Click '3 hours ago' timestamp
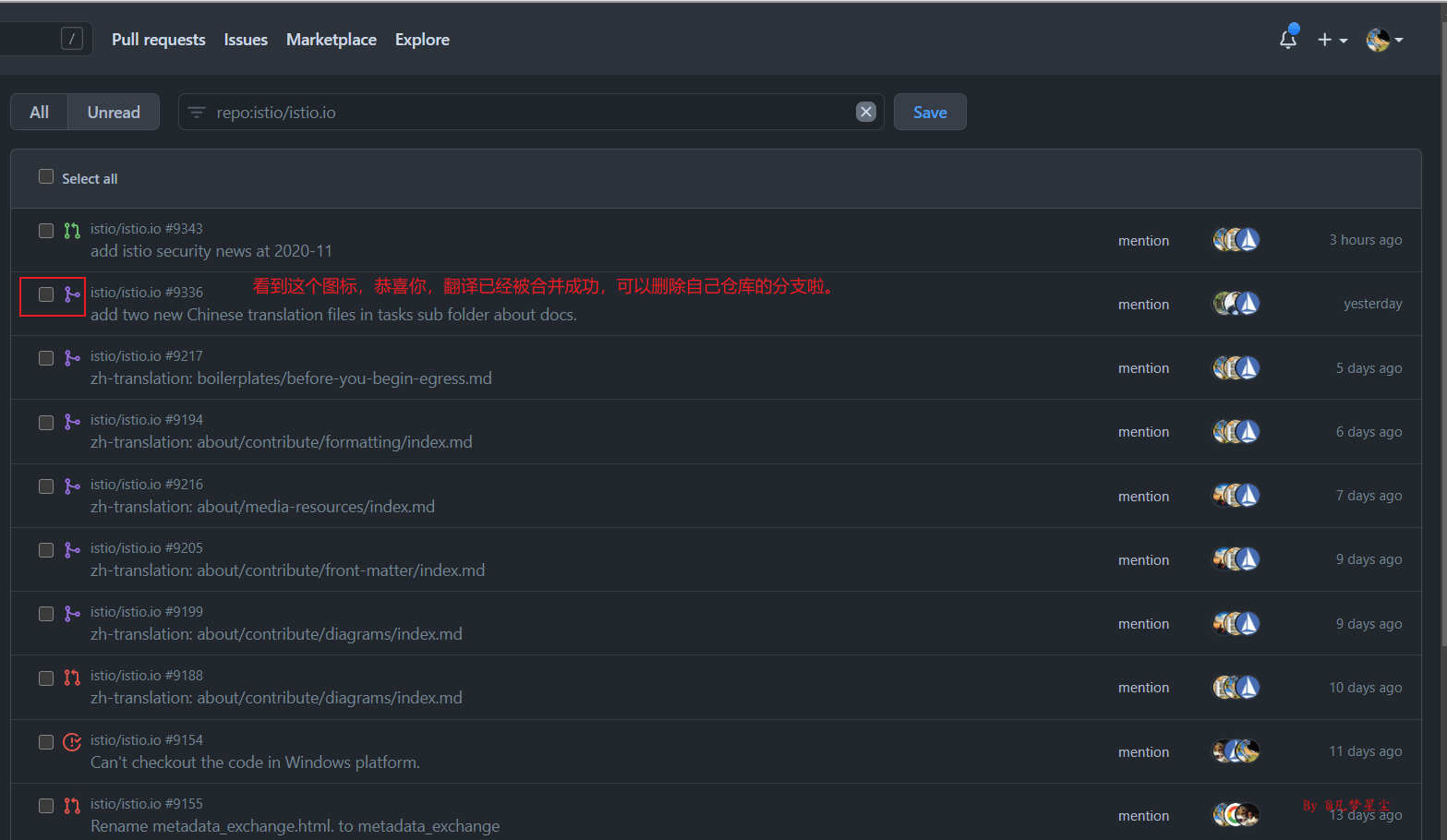Screen dimensions: 1447x840 pos(1365,240)
